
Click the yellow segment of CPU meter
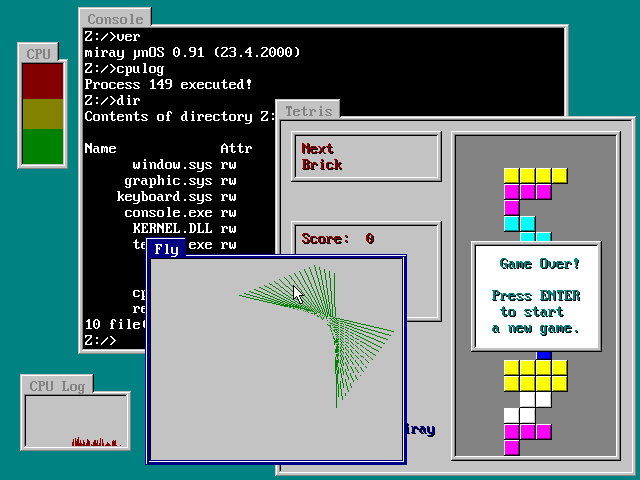[43, 114]
